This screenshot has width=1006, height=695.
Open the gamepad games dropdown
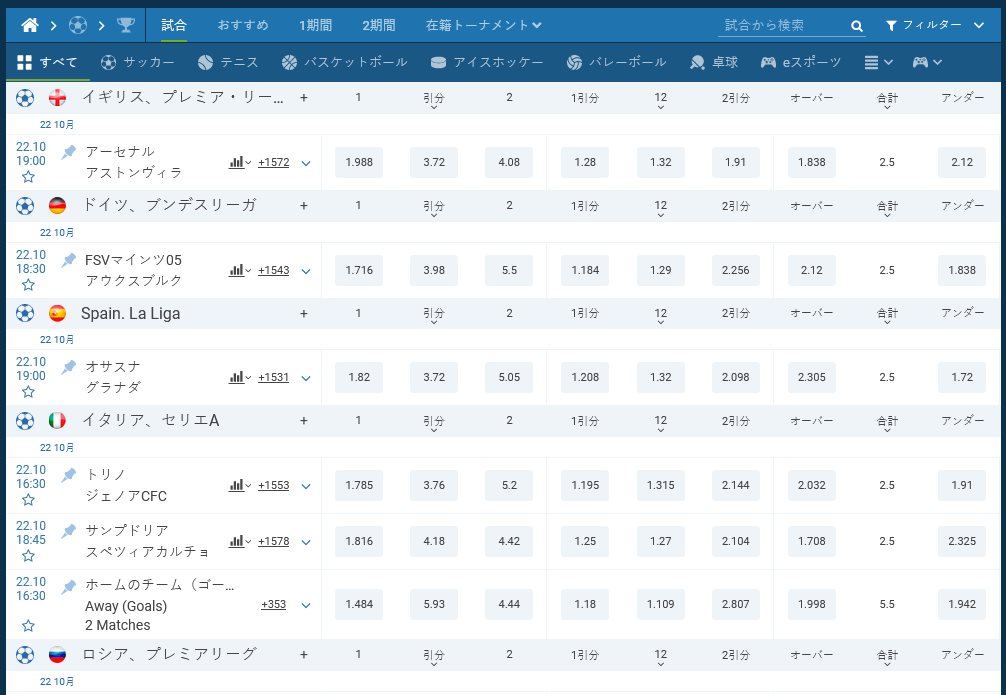927,62
